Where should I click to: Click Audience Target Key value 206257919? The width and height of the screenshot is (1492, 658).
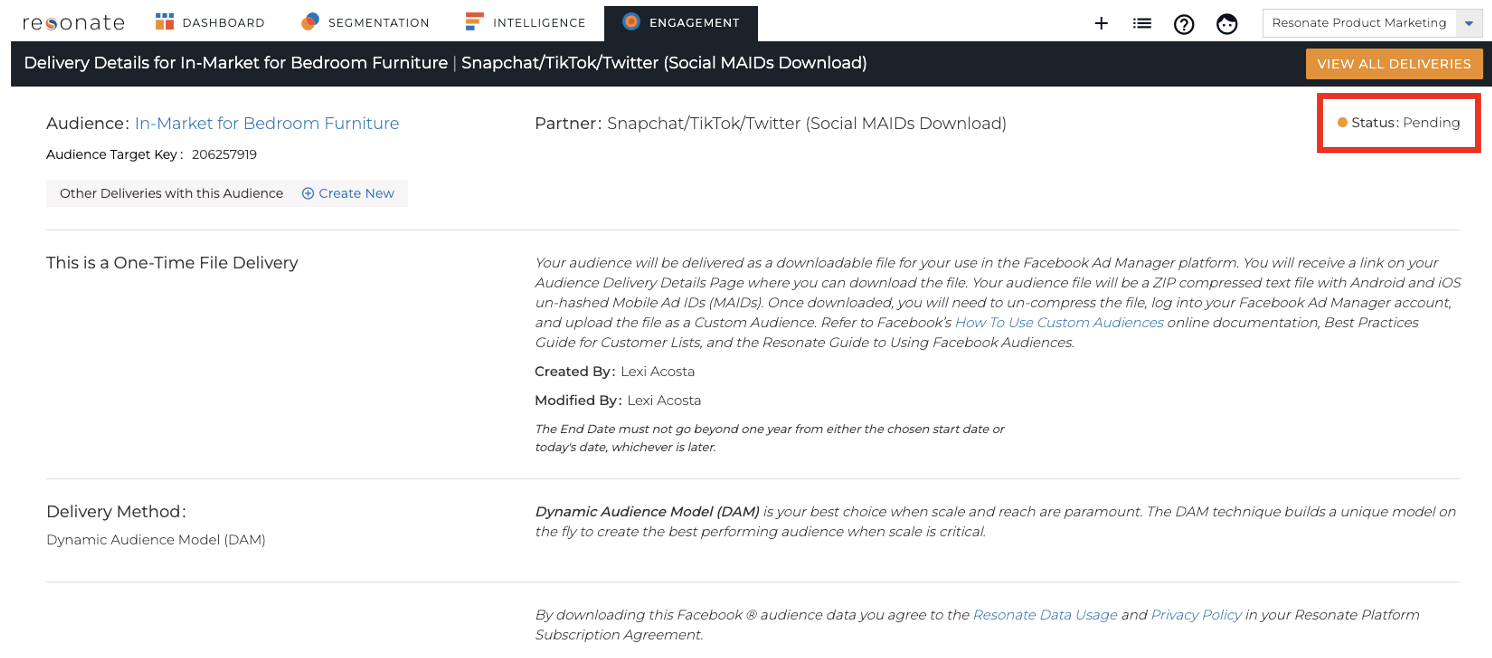point(225,155)
